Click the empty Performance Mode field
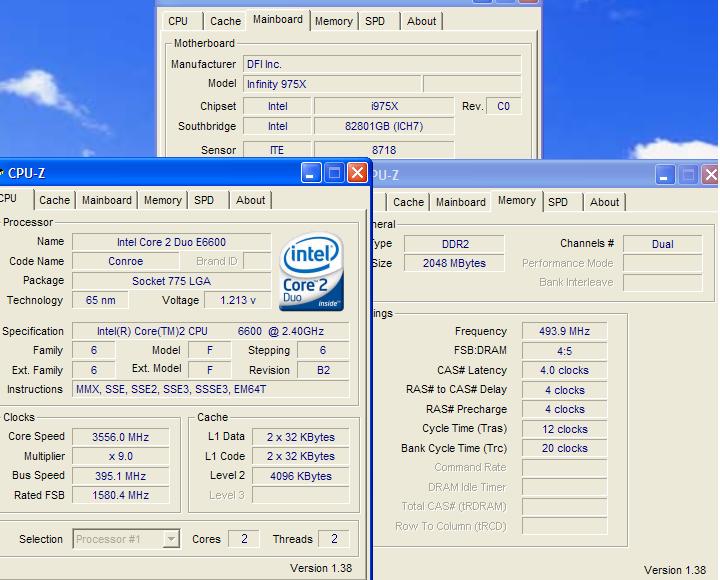Viewport: 720px width, 580px height. pos(663,263)
